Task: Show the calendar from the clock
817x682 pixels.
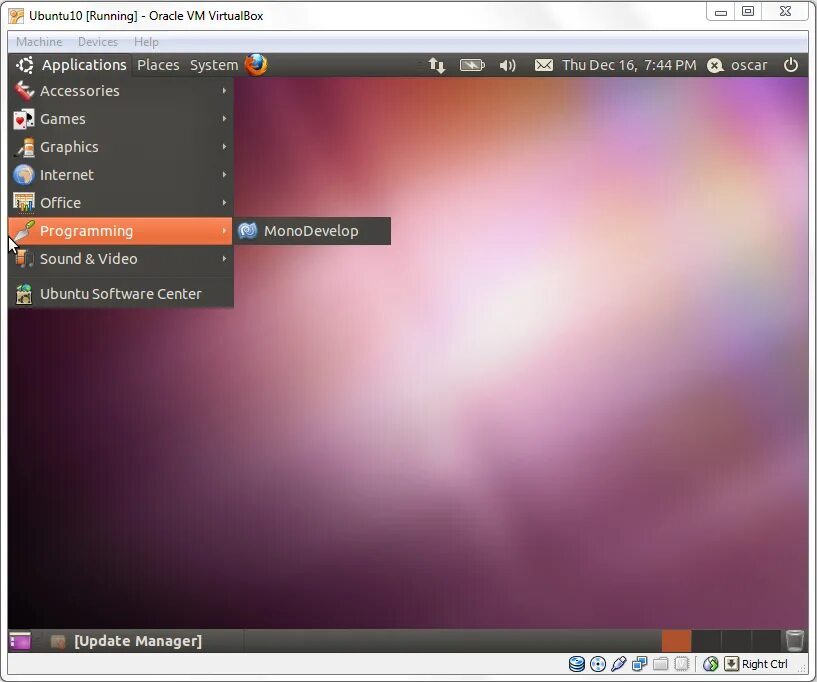Action: (629, 65)
